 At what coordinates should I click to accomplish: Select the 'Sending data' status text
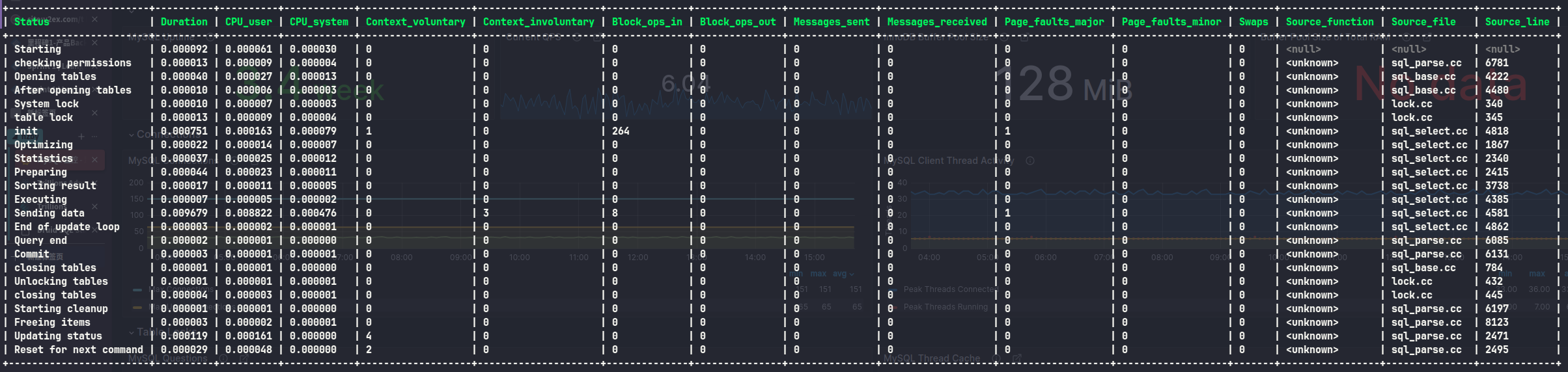pyautogui.click(x=49, y=213)
